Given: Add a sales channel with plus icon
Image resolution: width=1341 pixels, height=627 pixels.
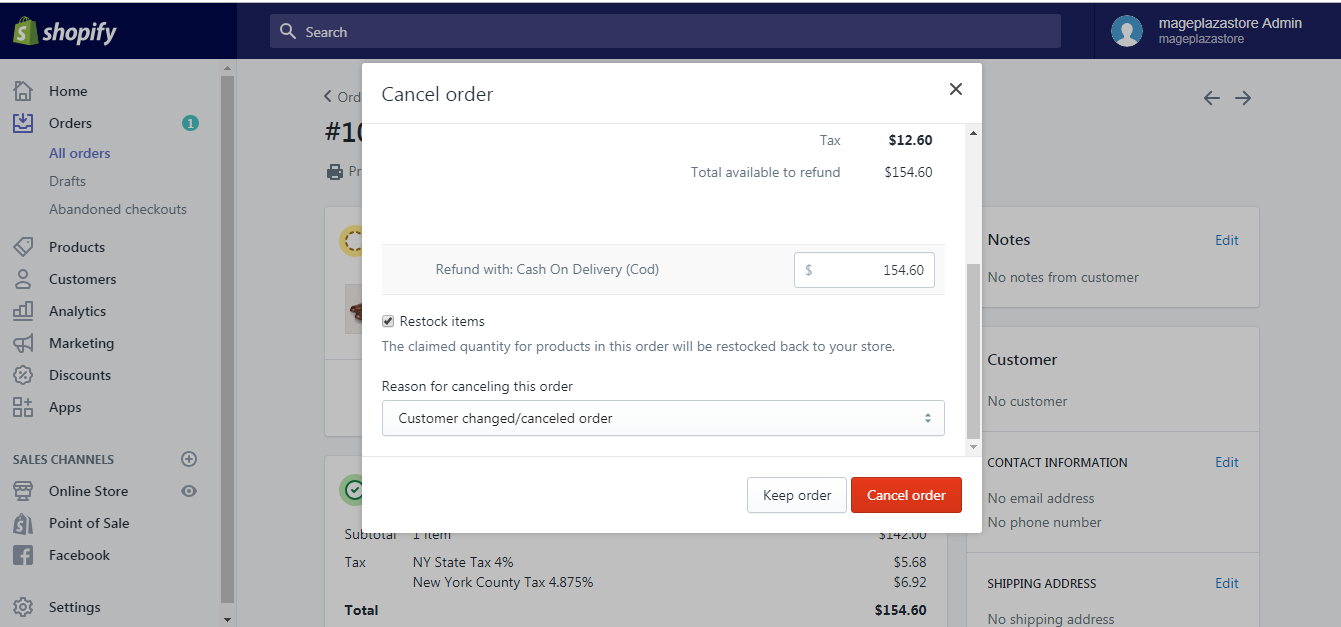Looking at the screenshot, I should (189, 459).
